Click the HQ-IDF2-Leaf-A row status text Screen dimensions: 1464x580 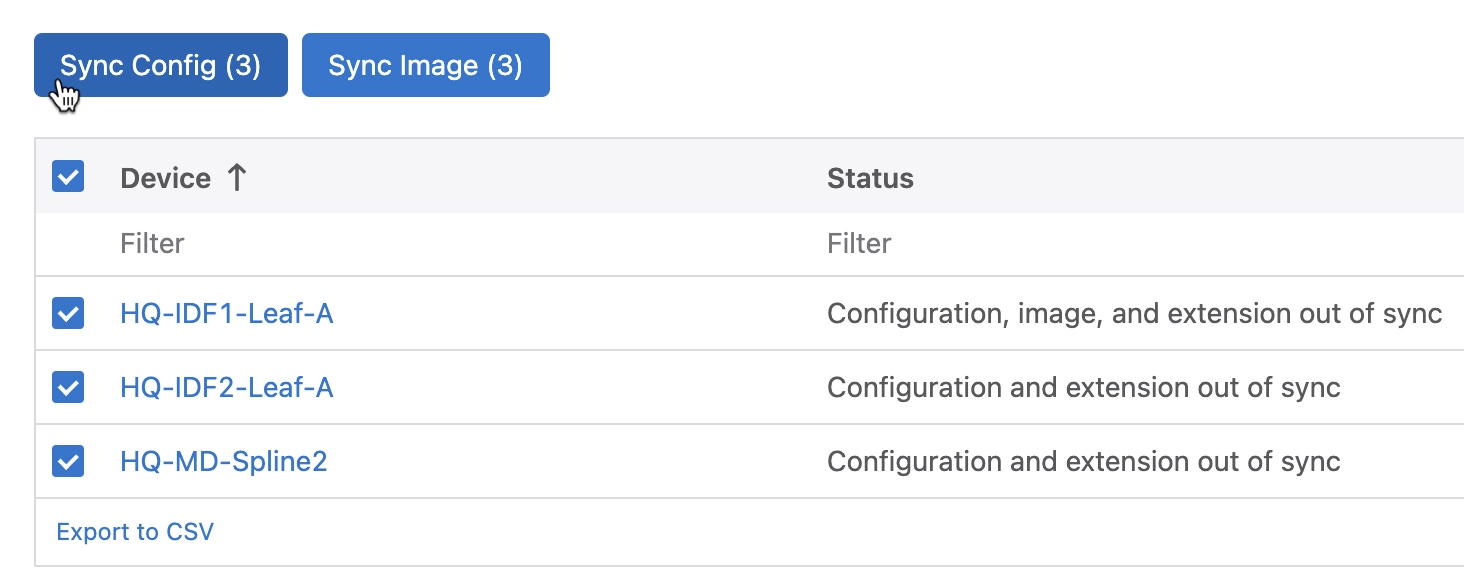[1083, 387]
